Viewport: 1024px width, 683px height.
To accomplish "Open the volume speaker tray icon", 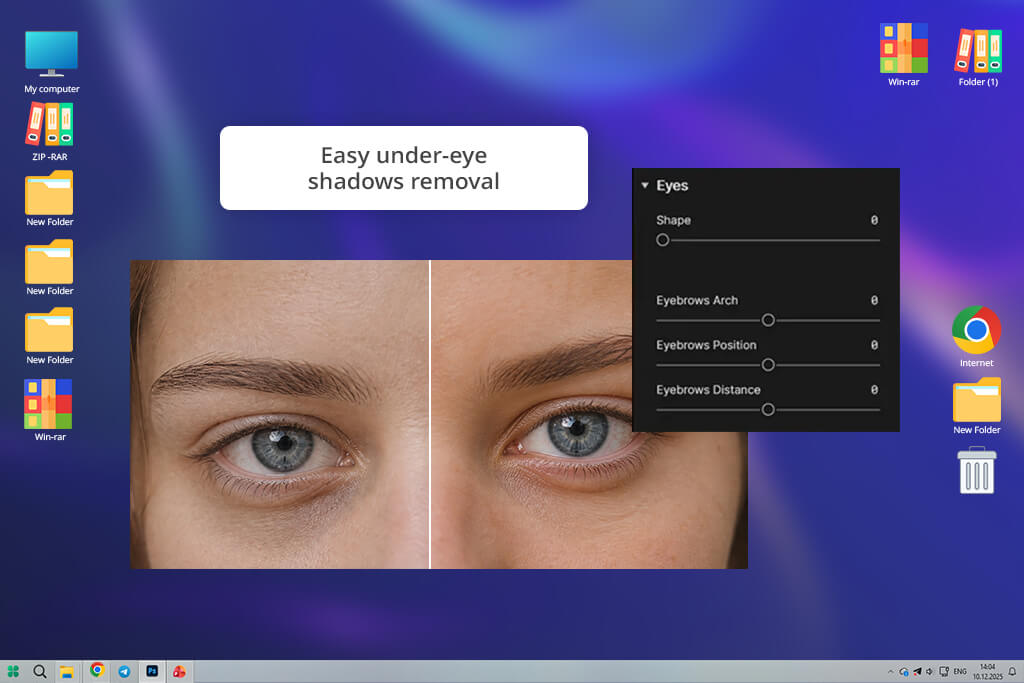I will [930, 671].
